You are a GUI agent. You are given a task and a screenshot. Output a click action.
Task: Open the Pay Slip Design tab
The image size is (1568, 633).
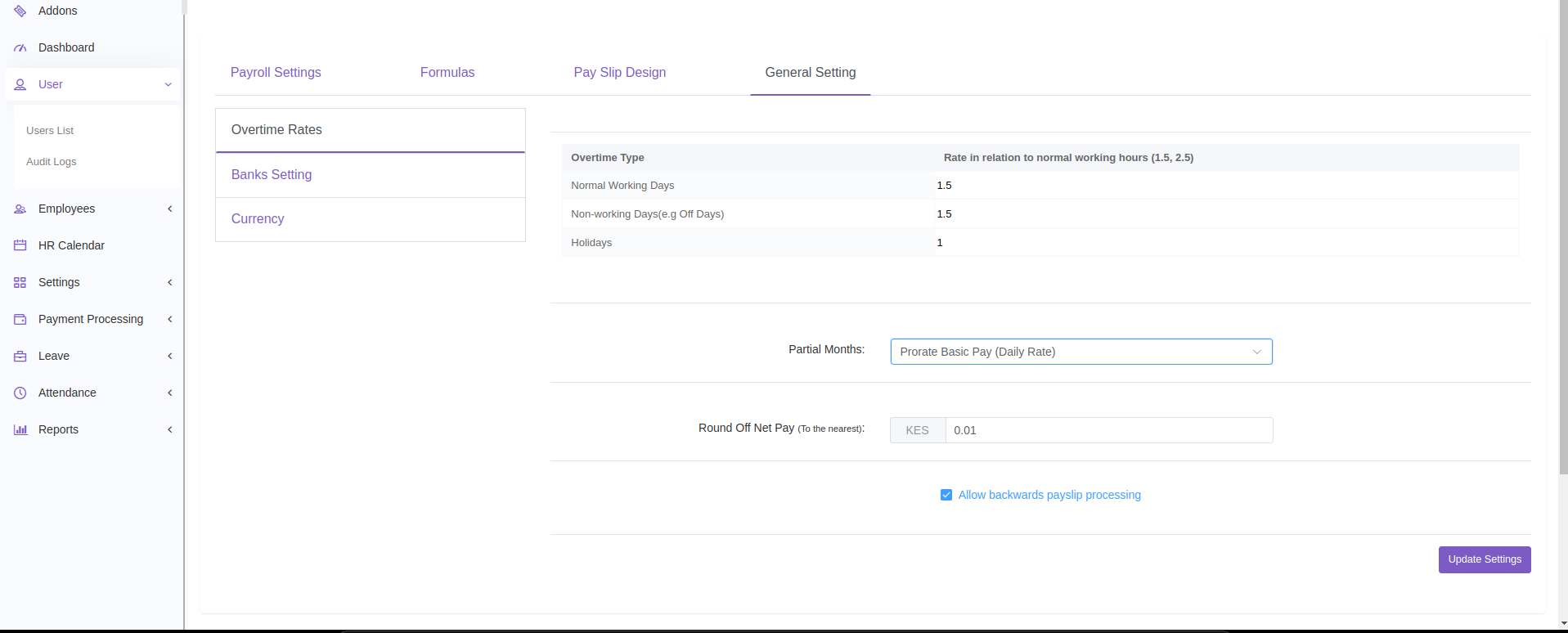click(619, 73)
